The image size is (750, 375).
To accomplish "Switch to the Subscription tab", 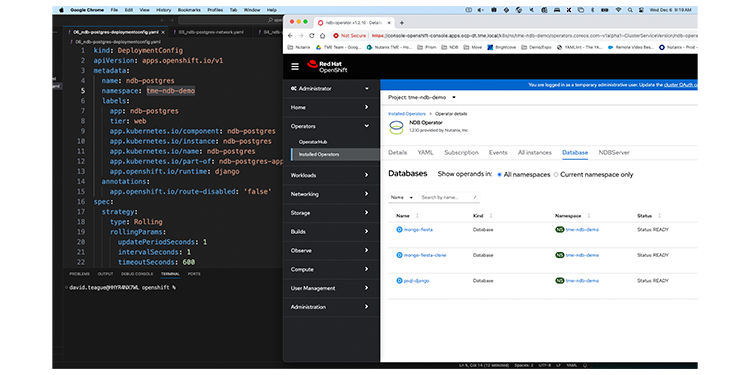I will 461,153.
